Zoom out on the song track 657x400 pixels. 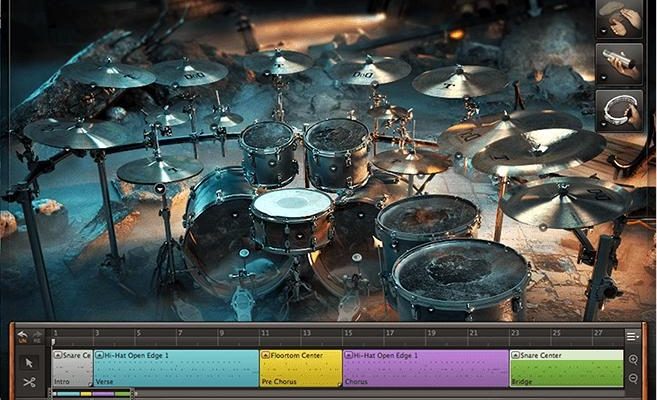click(633, 377)
